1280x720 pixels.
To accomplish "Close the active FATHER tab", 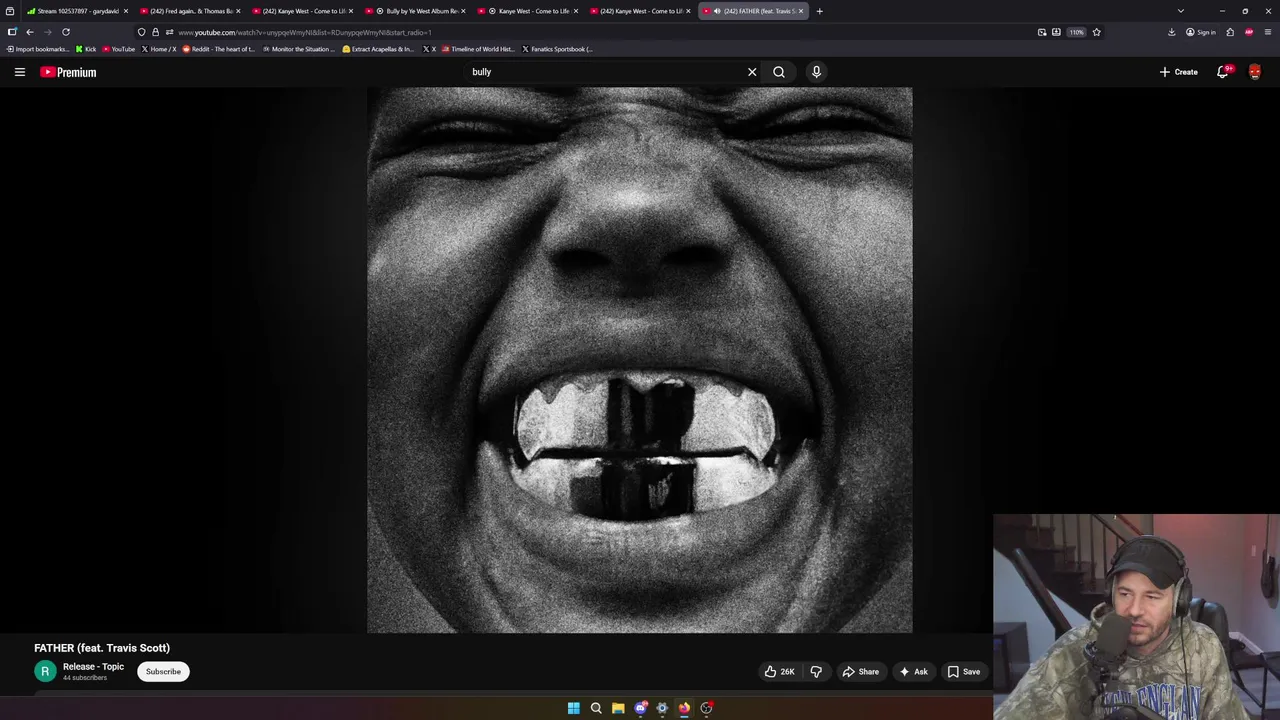I will pos(801,11).
